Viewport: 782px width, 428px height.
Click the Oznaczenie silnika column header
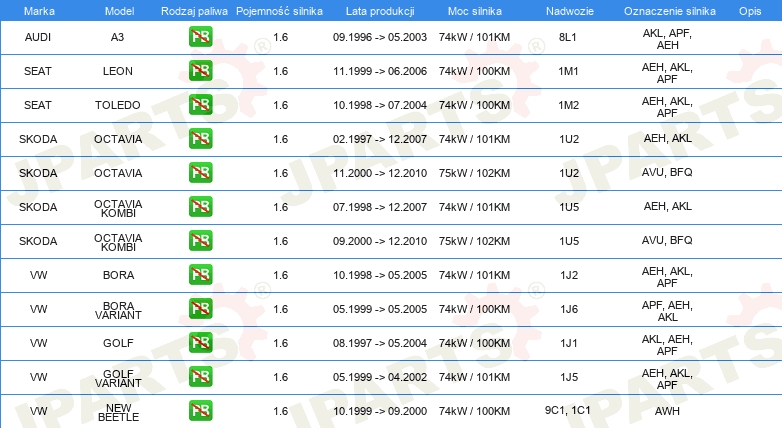click(670, 11)
